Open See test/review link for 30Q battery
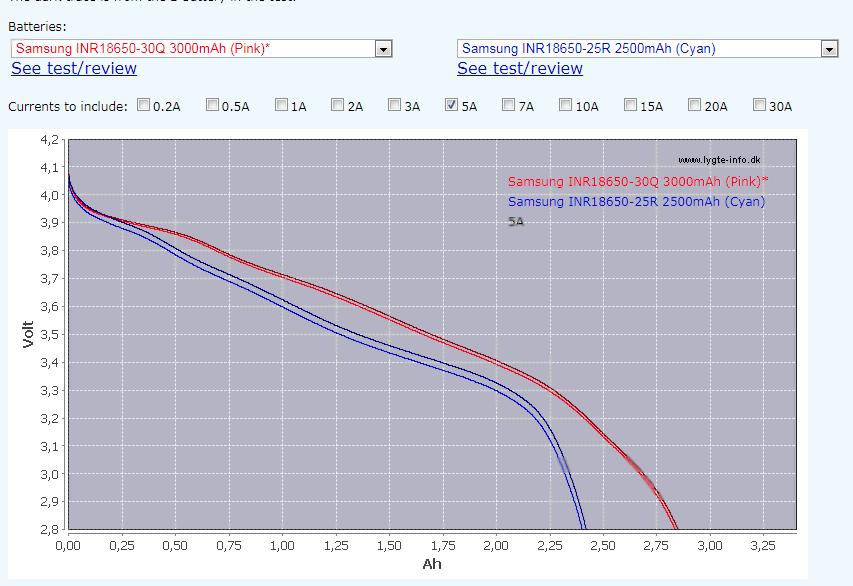 pos(74,68)
